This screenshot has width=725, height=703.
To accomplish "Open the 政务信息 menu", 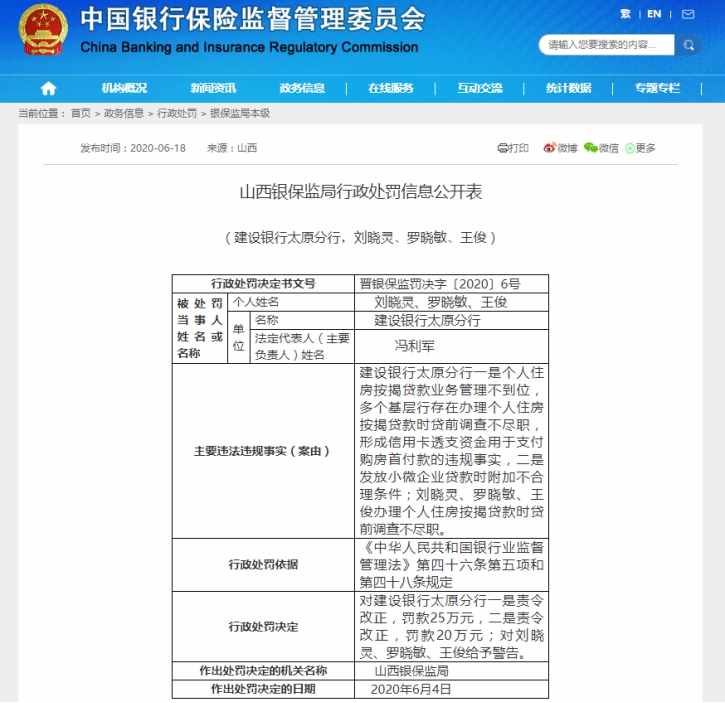I will 302,88.
